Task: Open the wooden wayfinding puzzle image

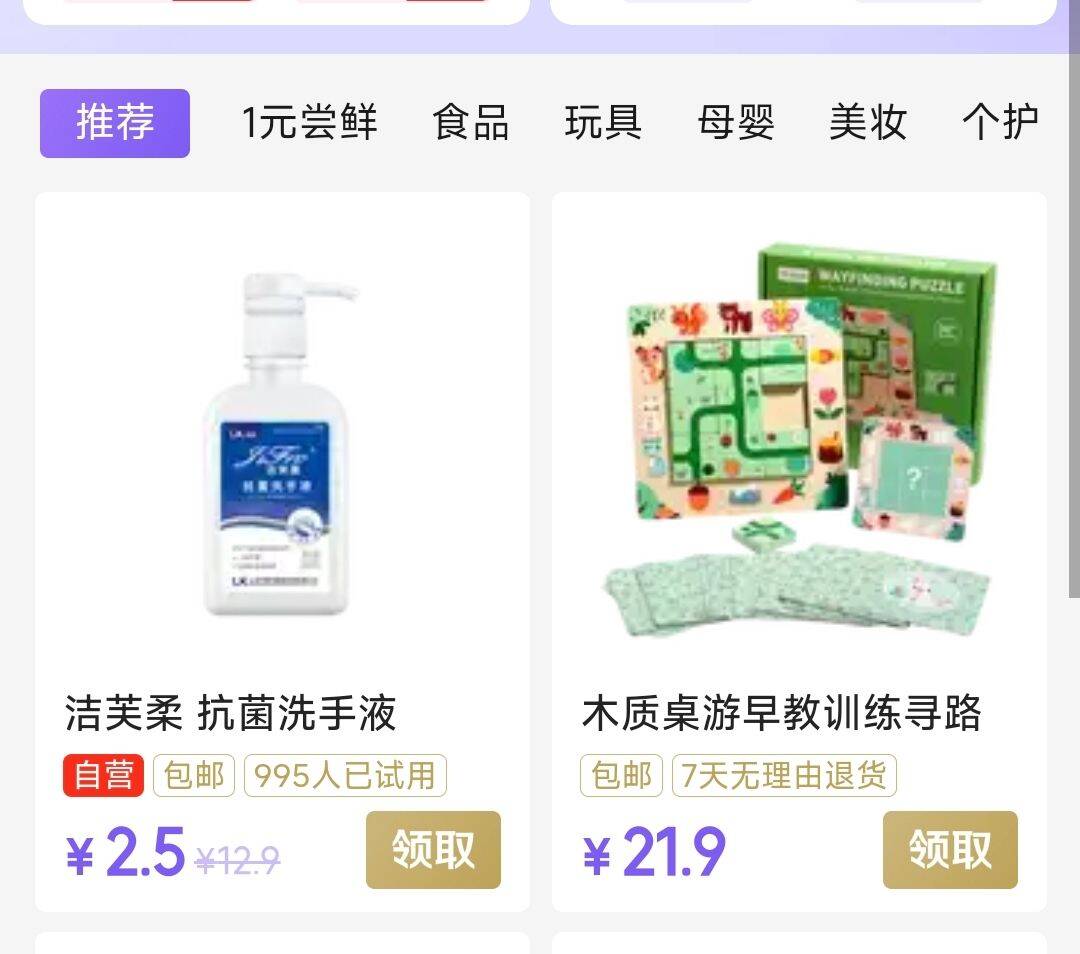Action: click(x=799, y=439)
